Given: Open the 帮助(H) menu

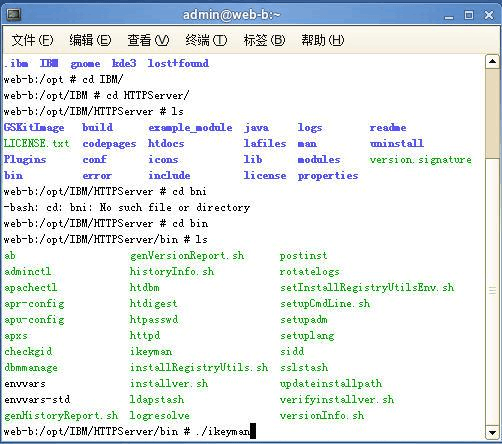Looking at the screenshot, I should (322, 40).
